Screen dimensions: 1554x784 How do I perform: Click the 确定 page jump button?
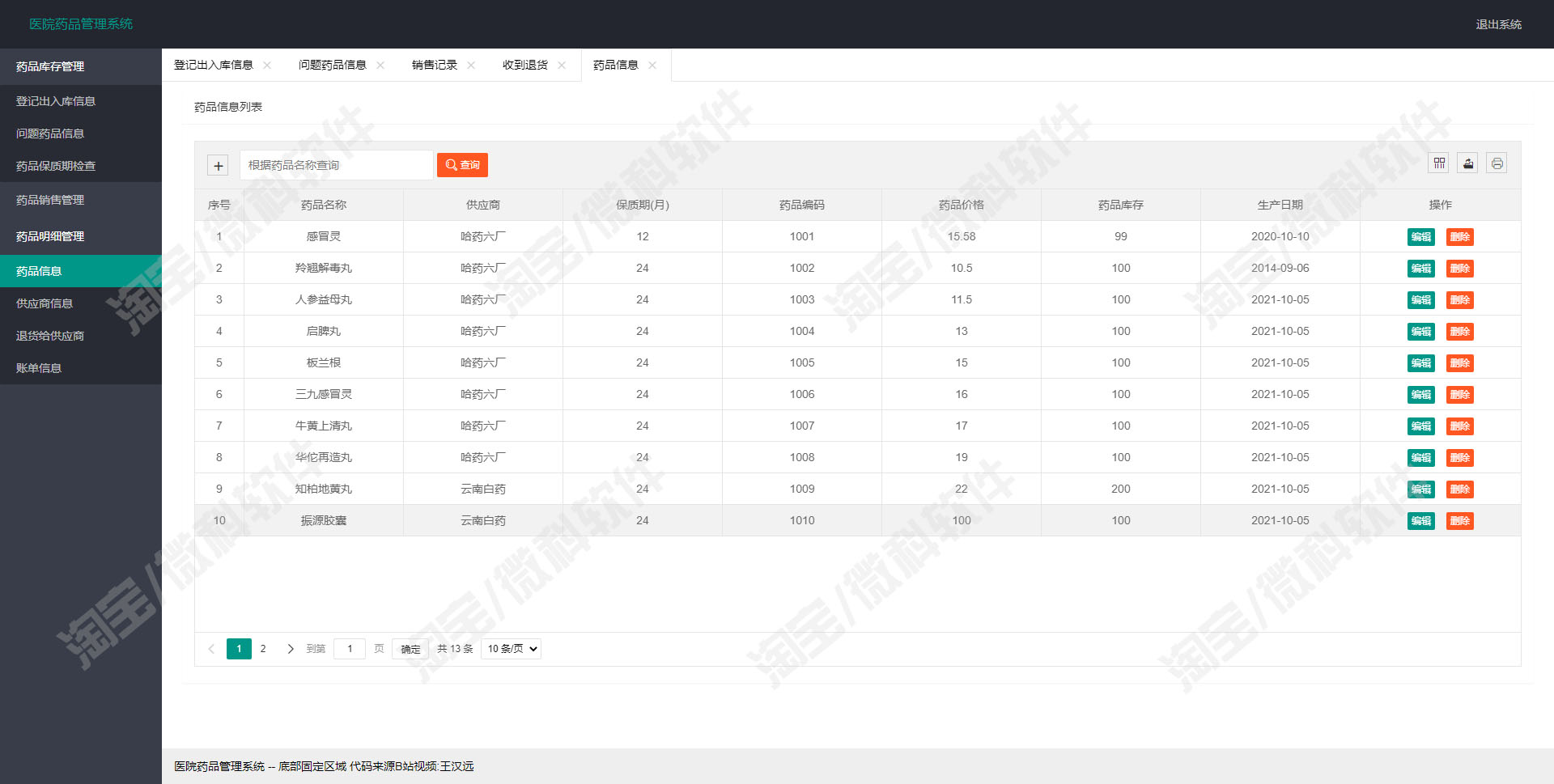pyautogui.click(x=410, y=649)
